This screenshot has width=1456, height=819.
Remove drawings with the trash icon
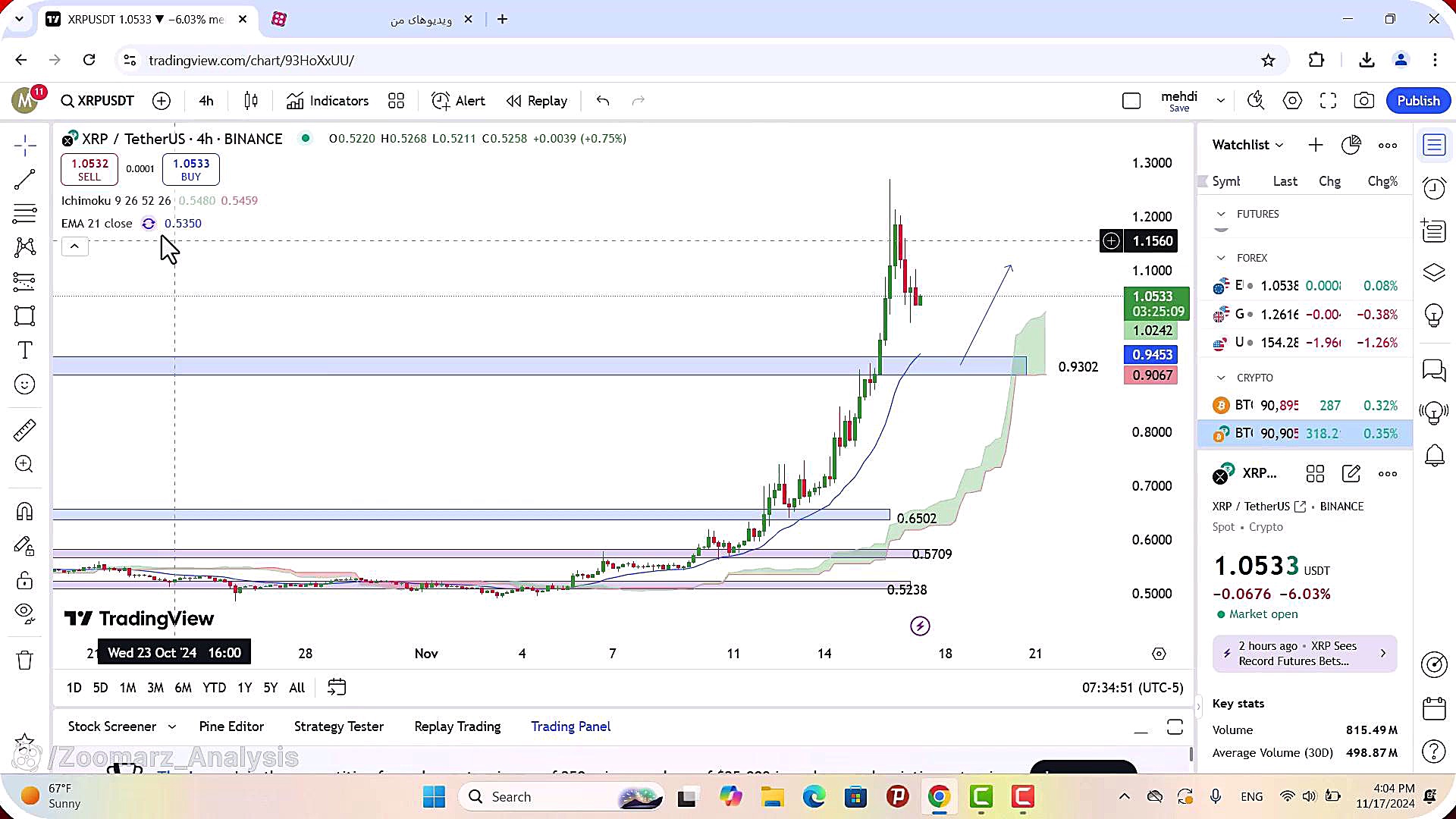(x=25, y=660)
